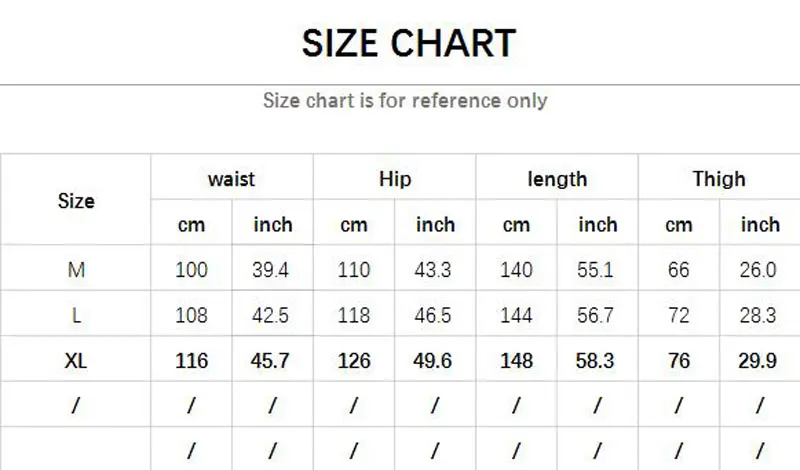Image resolution: width=800 pixels, height=470 pixels.
Task: Select the 42.5 inch waist cell
Action: [270, 315]
